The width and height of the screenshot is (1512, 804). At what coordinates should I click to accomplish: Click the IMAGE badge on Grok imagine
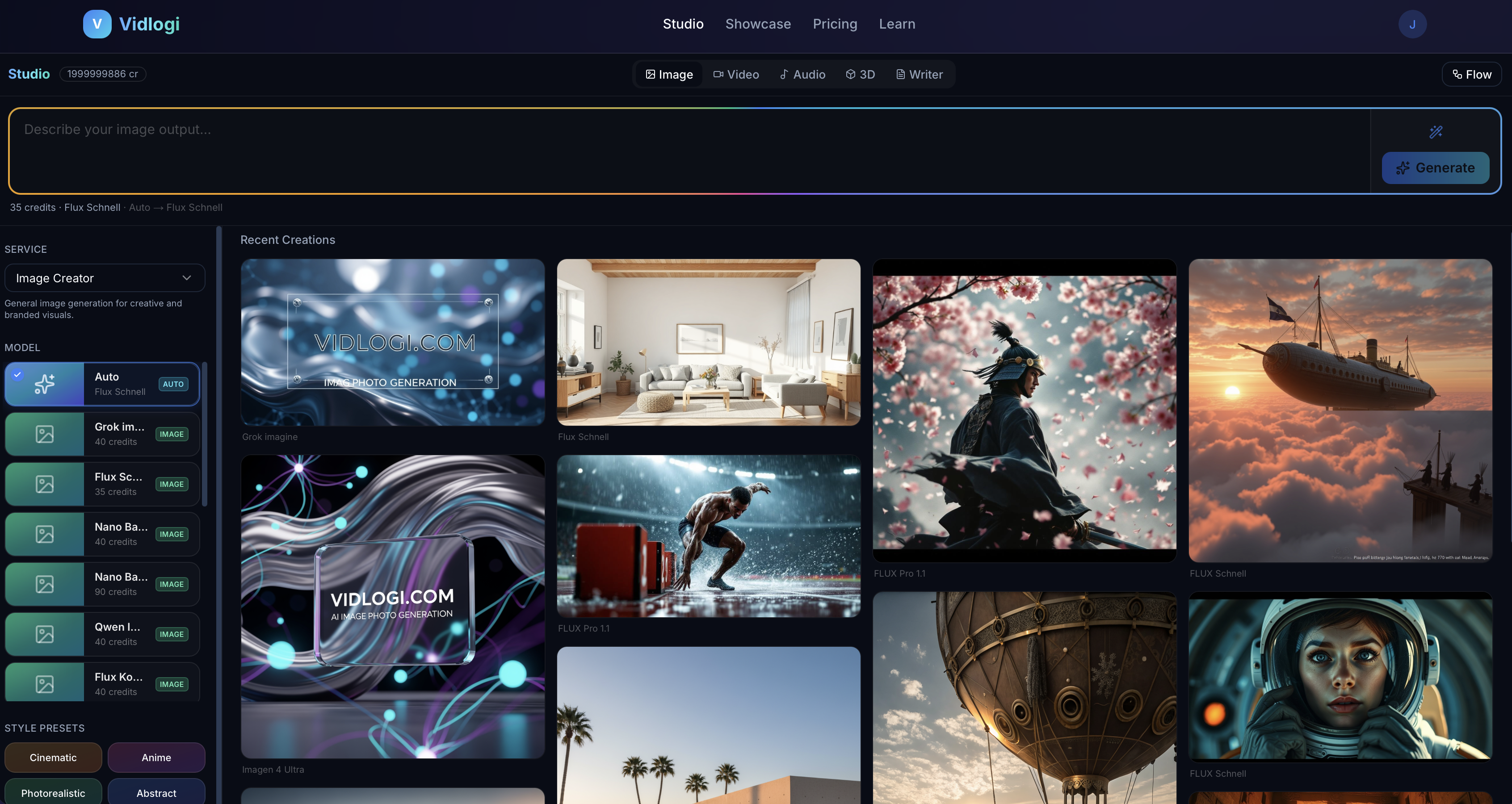[172, 434]
